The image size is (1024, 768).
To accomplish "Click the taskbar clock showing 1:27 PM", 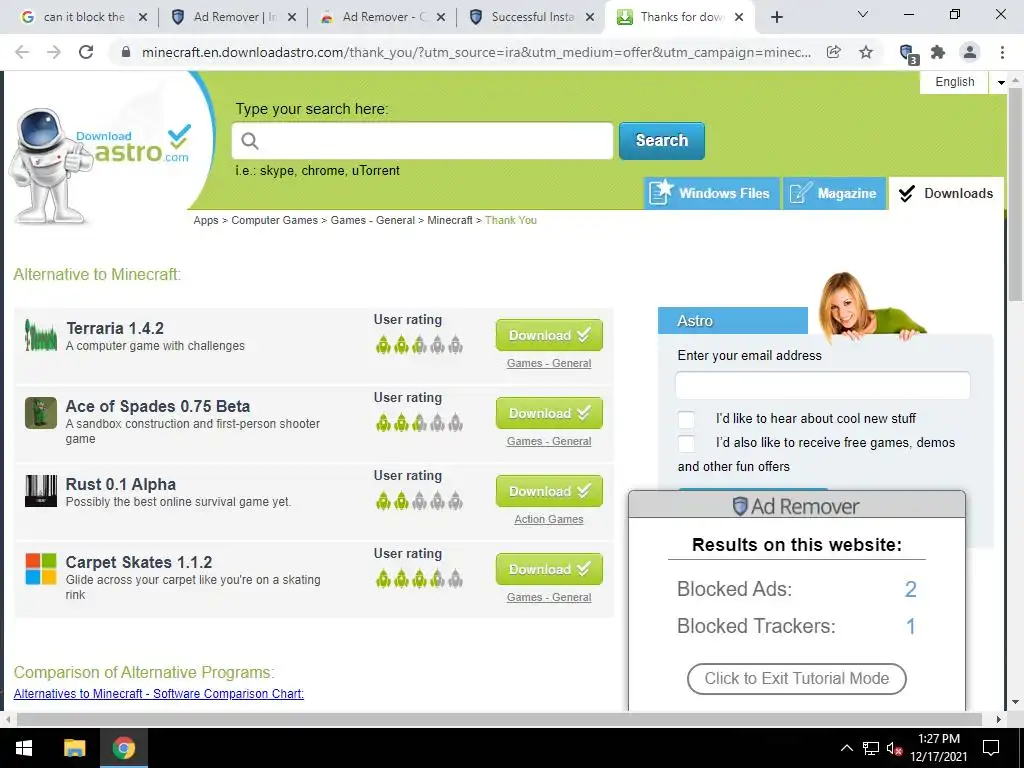I will [938, 748].
